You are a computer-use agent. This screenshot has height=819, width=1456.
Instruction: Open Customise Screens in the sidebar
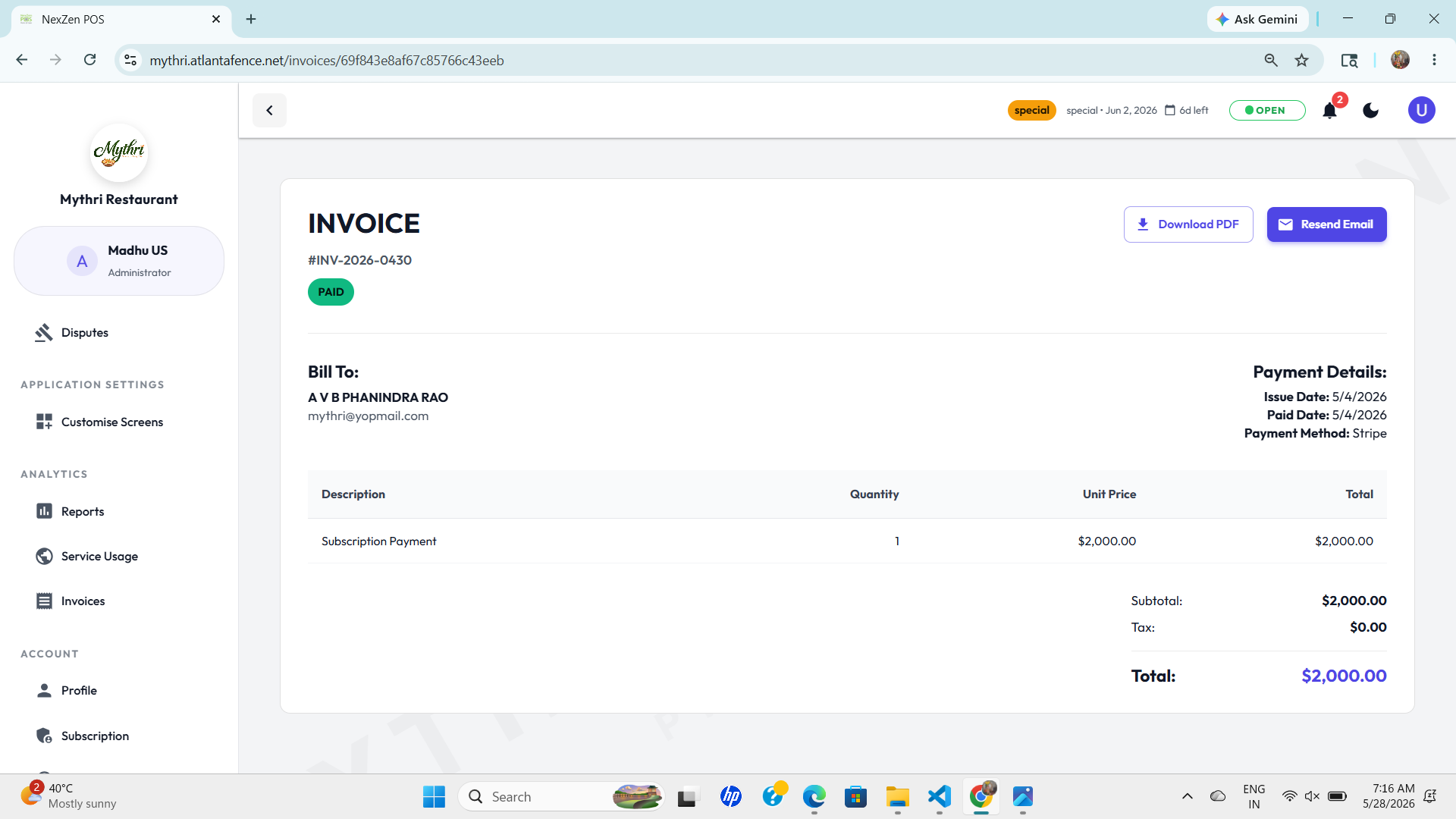[111, 422]
